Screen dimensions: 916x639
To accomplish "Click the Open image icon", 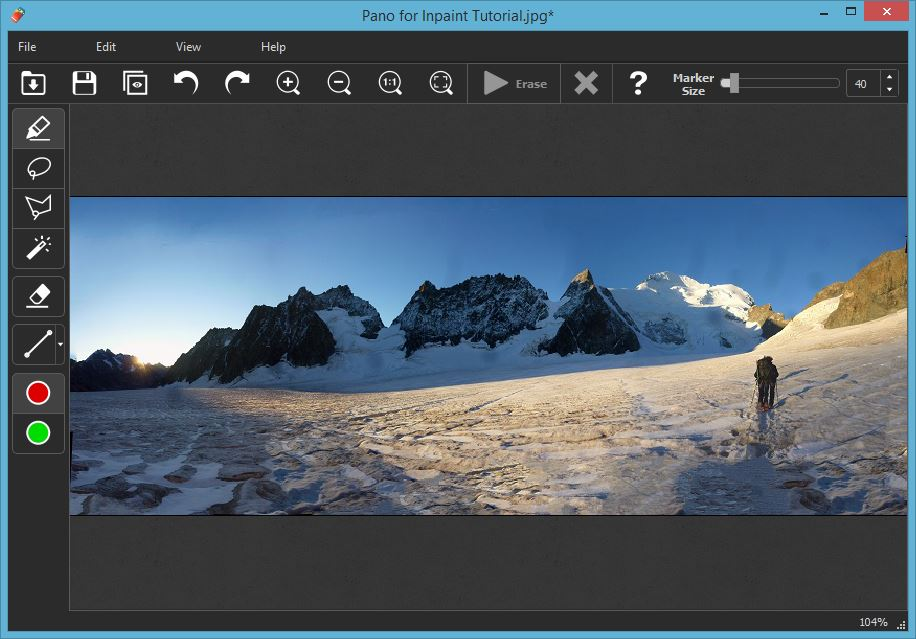I will coord(33,83).
